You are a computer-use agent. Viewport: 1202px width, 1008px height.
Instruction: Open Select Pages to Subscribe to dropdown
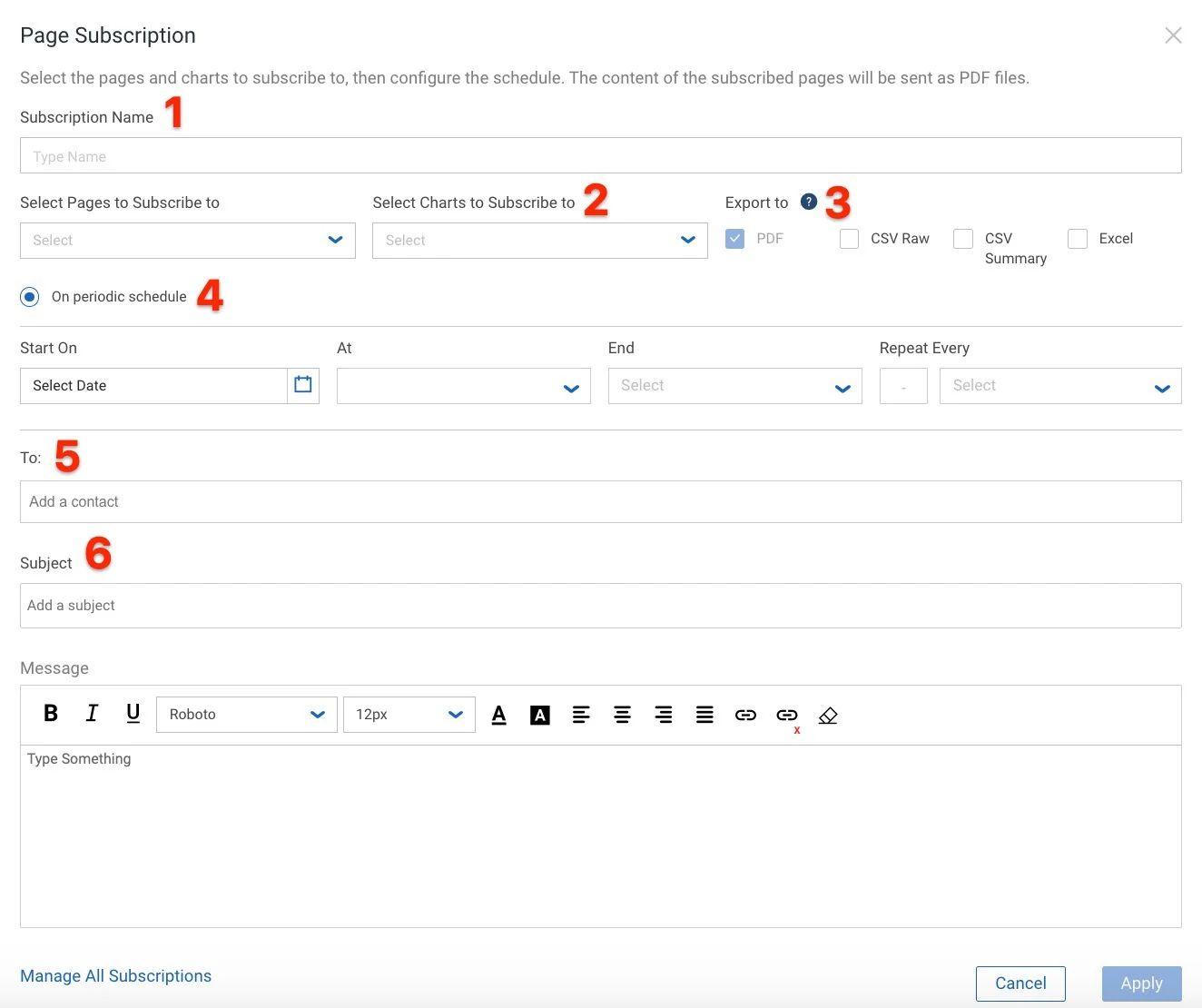click(x=187, y=241)
